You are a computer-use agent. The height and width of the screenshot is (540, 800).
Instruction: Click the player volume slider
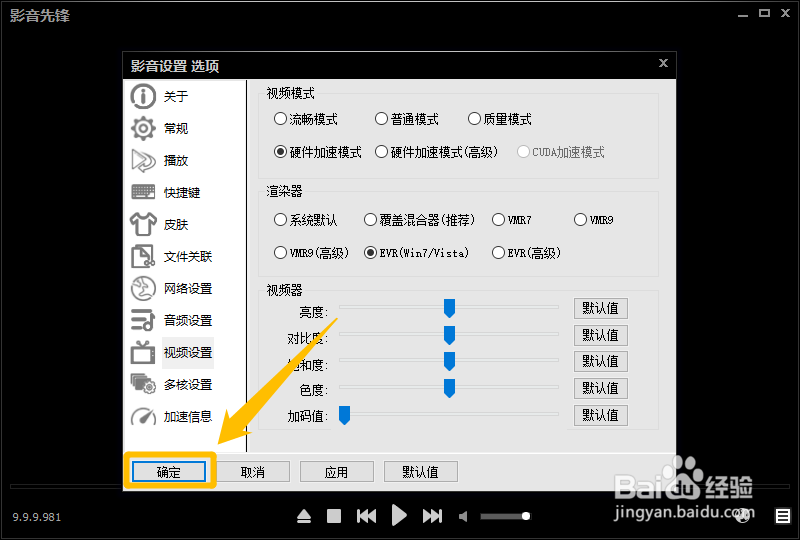point(505,516)
